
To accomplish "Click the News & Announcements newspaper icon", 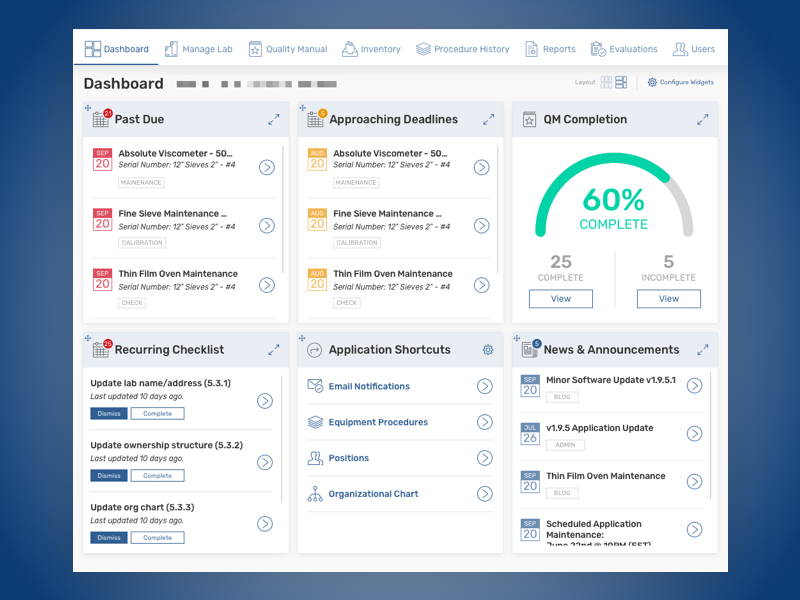I will 530,350.
